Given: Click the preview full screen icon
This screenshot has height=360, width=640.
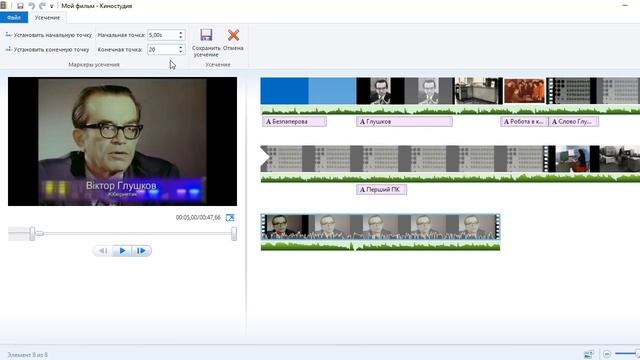Looking at the screenshot, I should [x=230, y=218].
